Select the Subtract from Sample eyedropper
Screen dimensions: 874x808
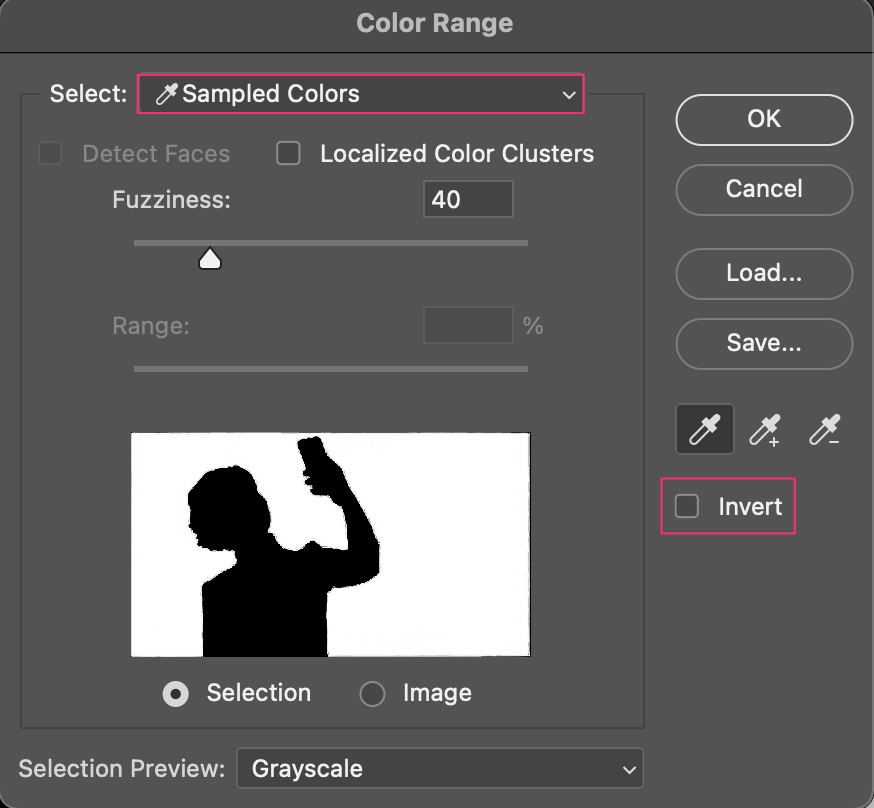[x=825, y=430]
